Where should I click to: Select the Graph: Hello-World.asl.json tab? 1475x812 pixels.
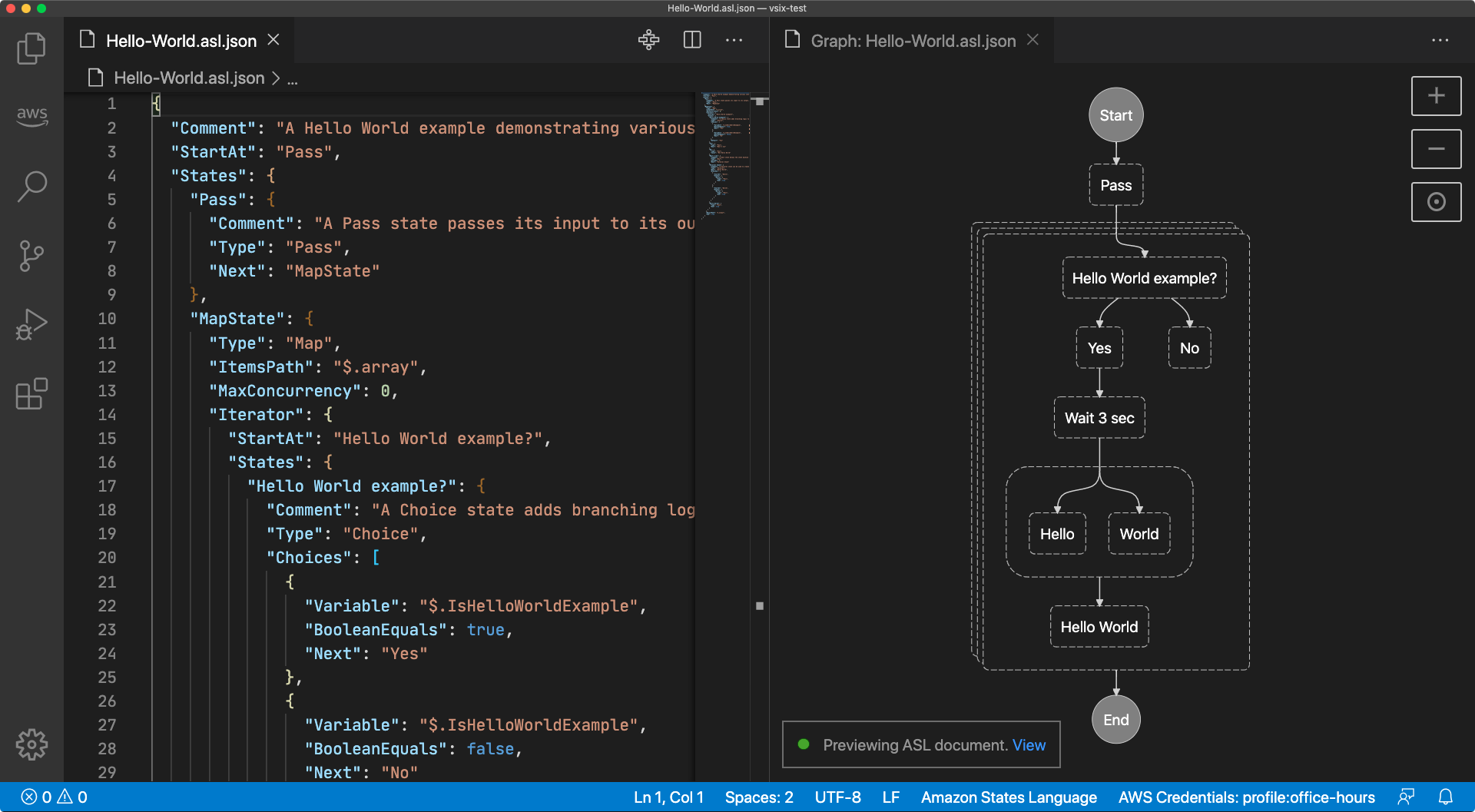click(x=913, y=41)
